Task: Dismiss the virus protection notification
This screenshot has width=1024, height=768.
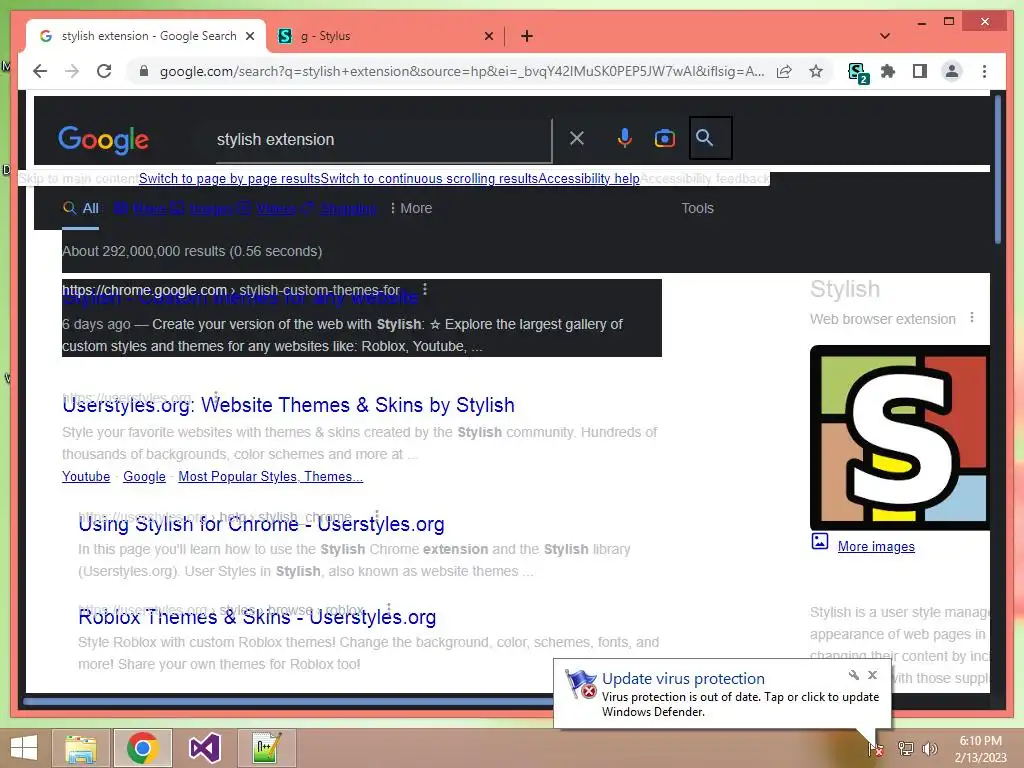Action: click(x=872, y=675)
